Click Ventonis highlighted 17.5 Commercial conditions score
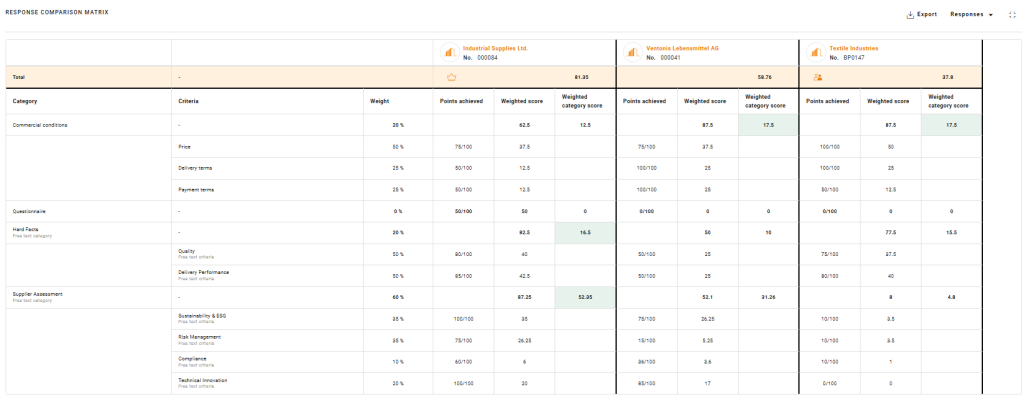1024x397 pixels. (768, 125)
